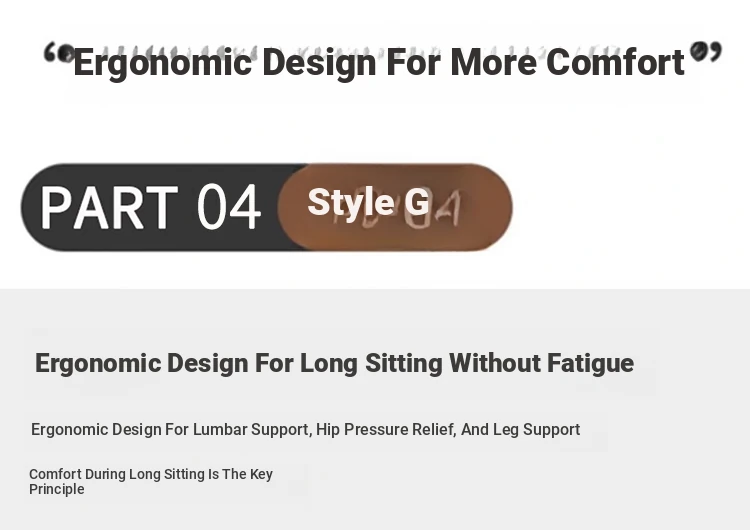Click the line "Comfort During Long Sitting Is The Key"
This screenshot has height=530, width=750.
coord(151,474)
